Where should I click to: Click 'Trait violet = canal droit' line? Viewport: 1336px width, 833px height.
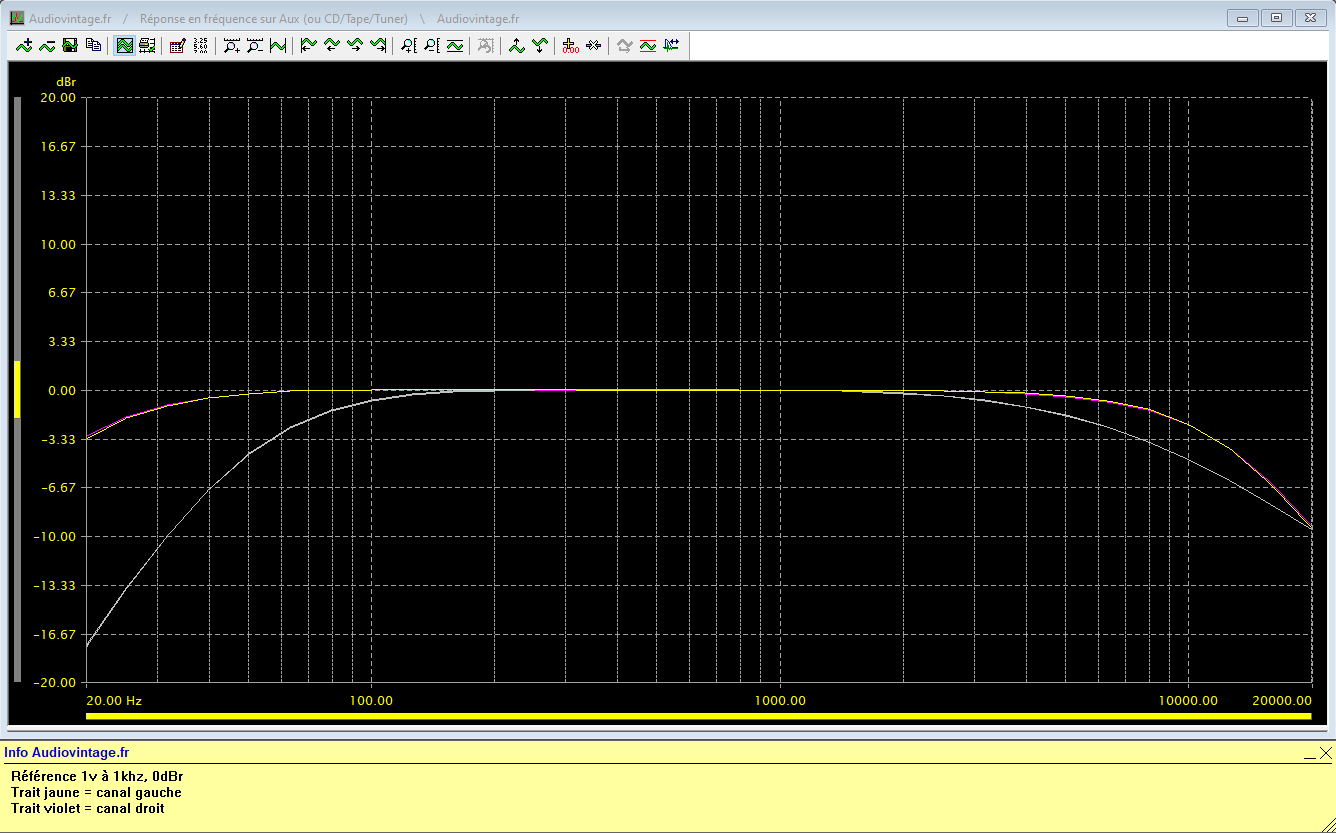click(x=88, y=808)
